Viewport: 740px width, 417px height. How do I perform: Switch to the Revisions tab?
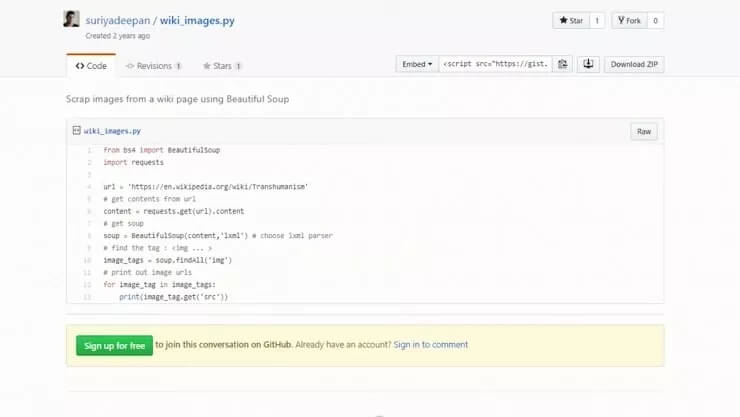click(x=153, y=66)
